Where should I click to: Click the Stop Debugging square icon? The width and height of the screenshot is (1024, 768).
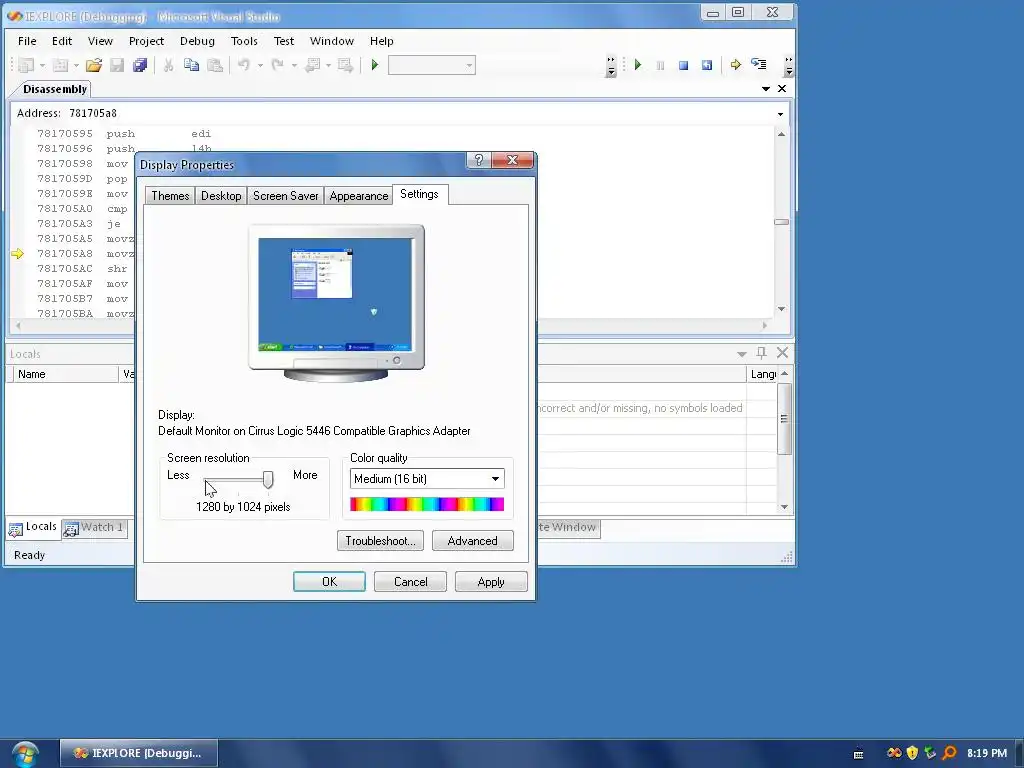(x=683, y=65)
